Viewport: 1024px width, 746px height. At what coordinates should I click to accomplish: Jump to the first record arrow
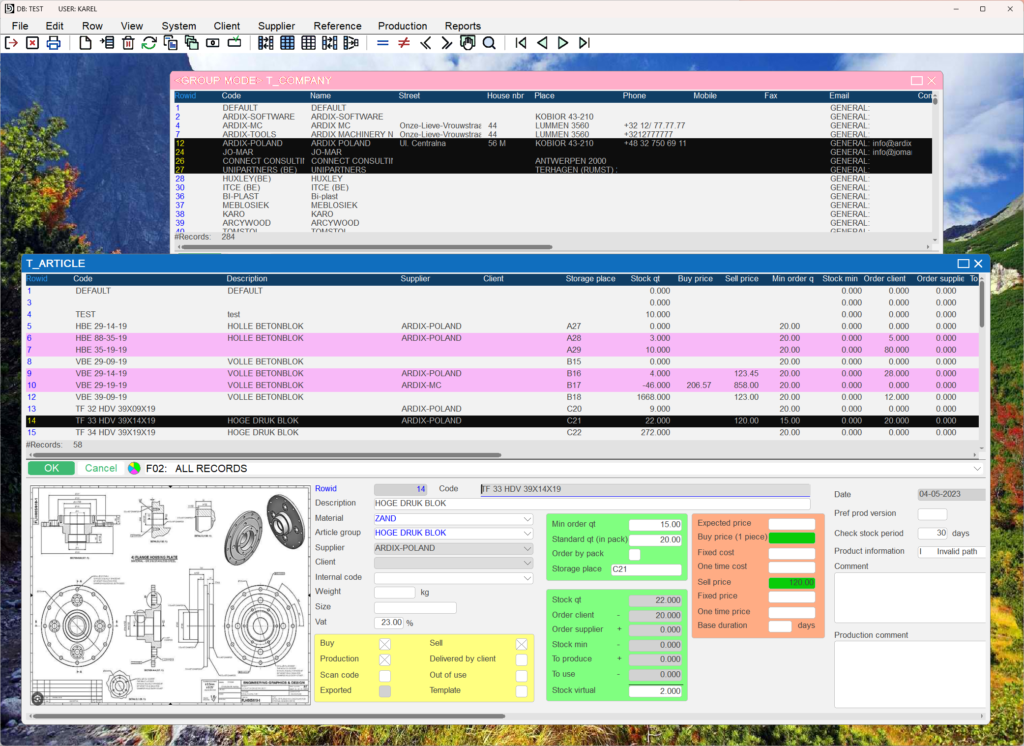point(521,43)
